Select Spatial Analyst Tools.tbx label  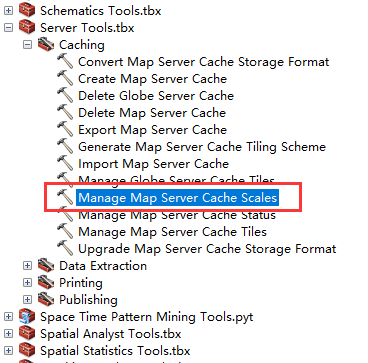point(111,334)
